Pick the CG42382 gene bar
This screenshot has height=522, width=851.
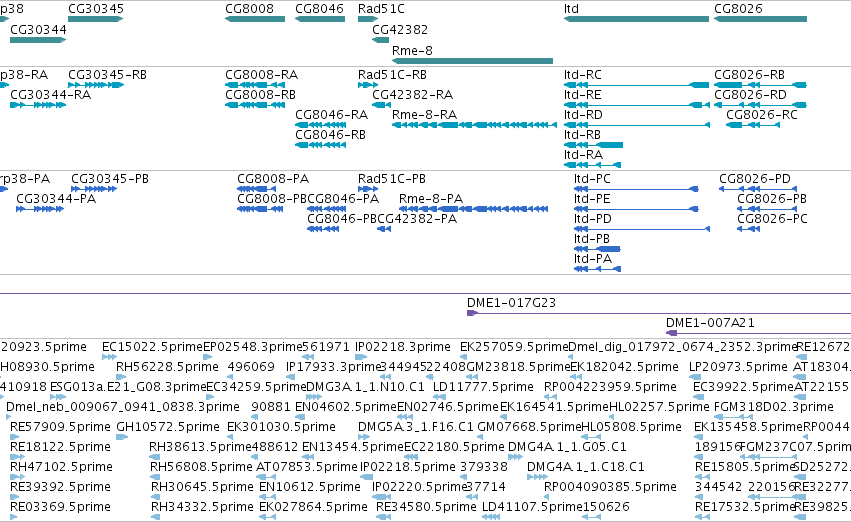coord(380,40)
